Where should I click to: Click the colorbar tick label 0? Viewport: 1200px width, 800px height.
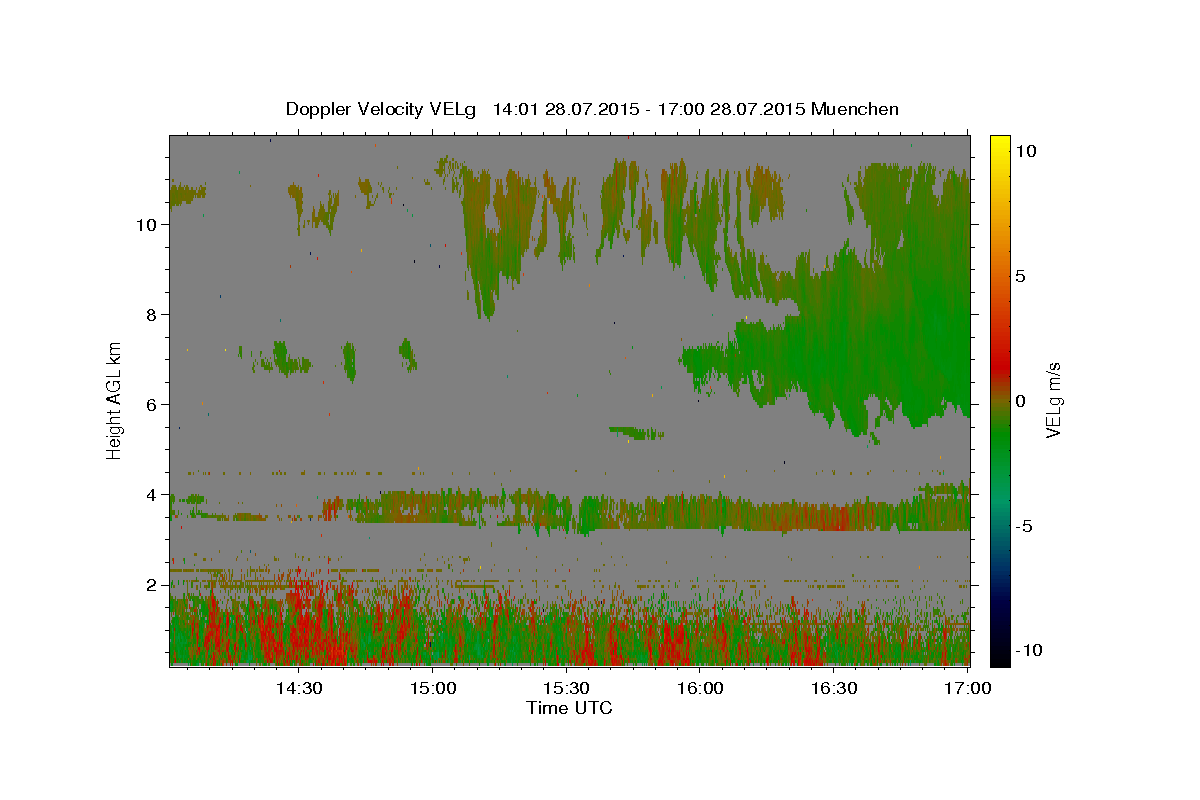(x=1020, y=401)
